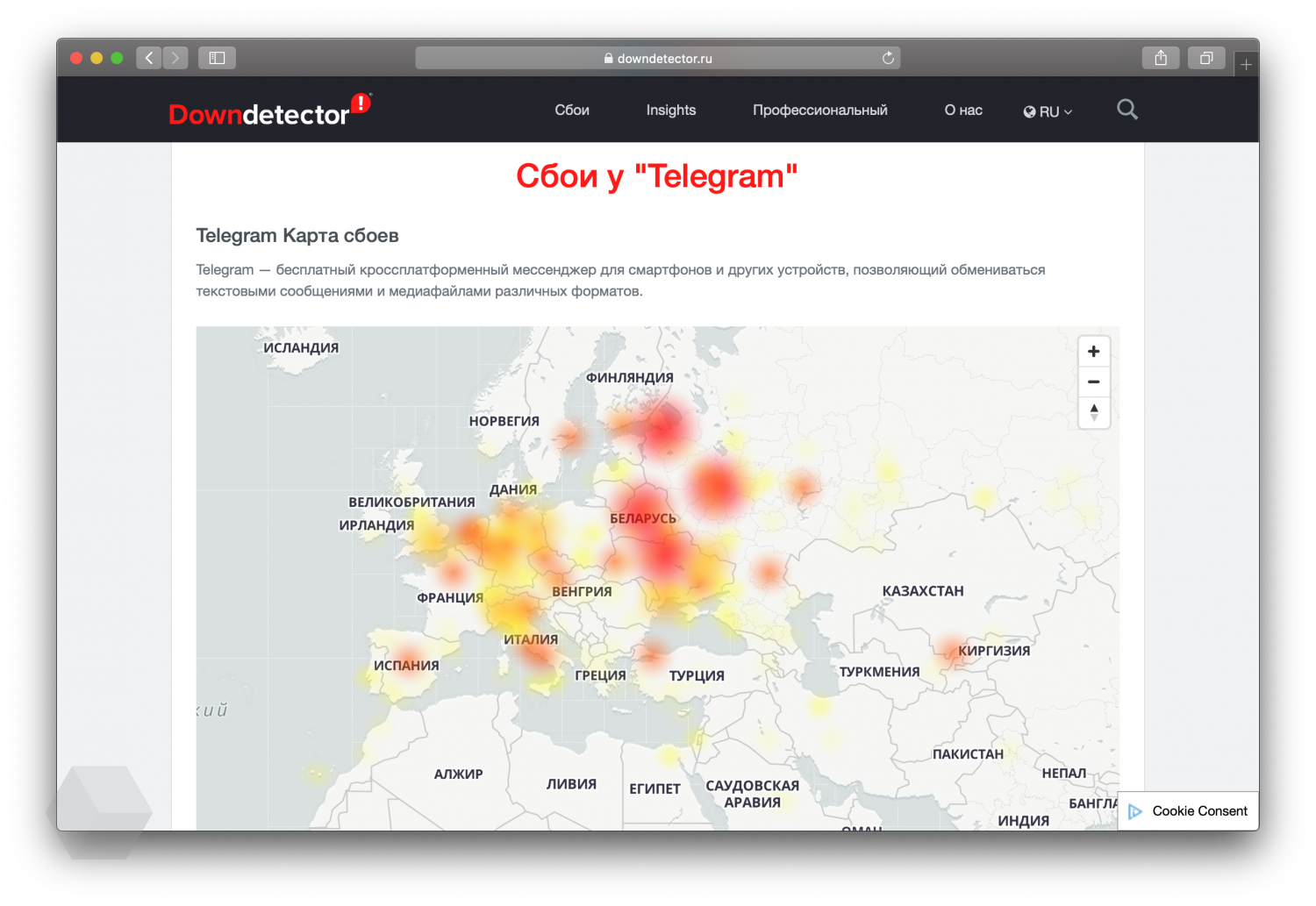The height and width of the screenshot is (906, 1316).
Task: Click the КАЗАХСТАН label on the map
Action: tap(923, 591)
